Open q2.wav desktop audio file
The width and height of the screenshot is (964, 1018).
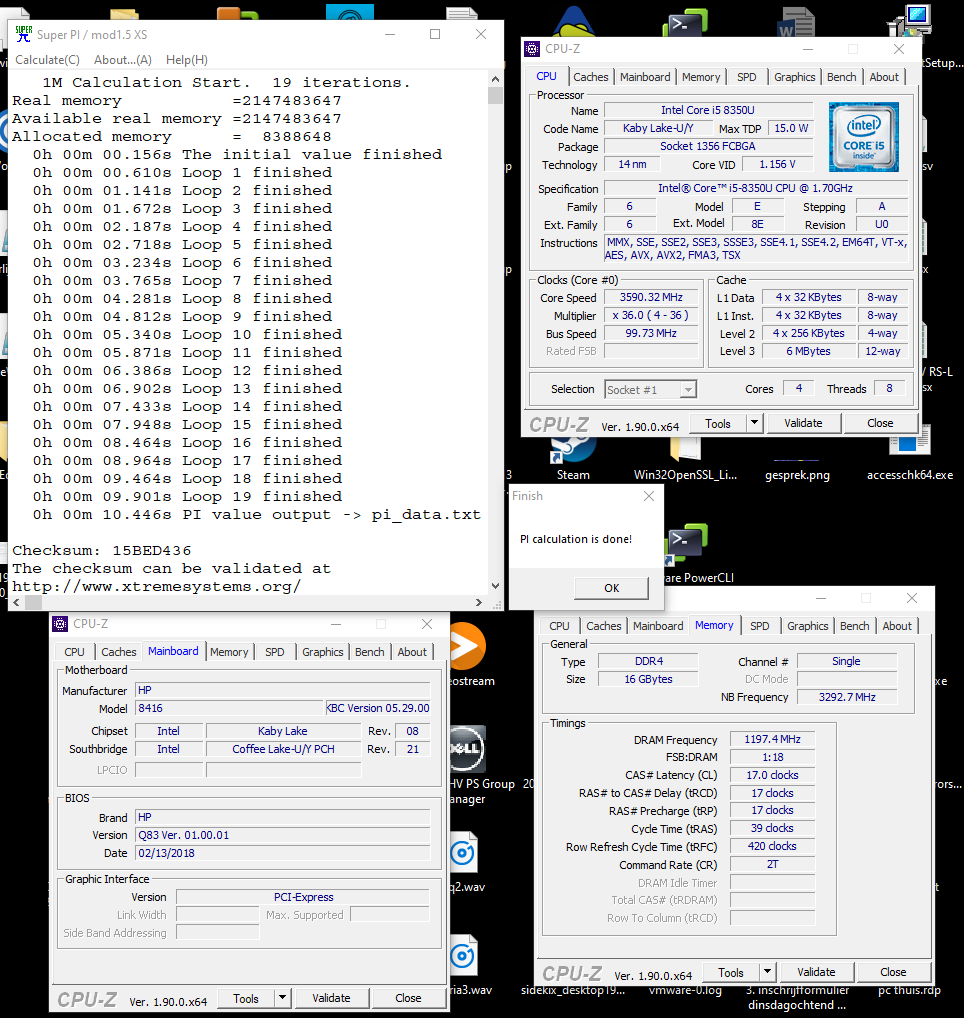coord(466,862)
